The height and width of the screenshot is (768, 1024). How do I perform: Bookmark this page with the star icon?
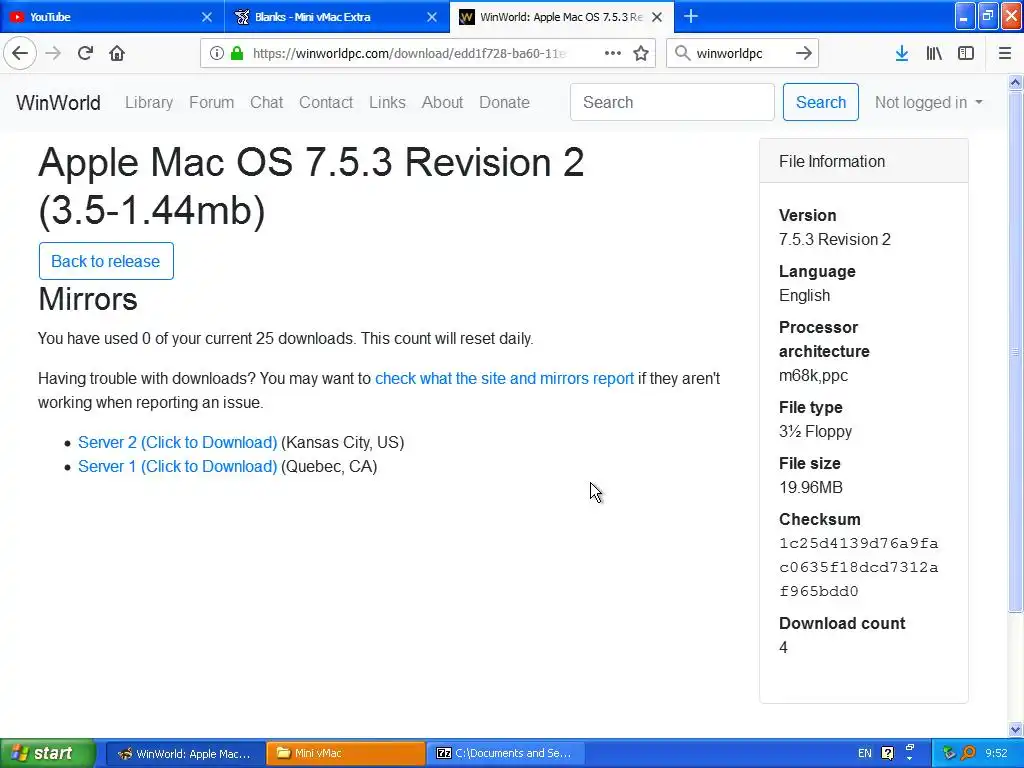tap(641, 53)
